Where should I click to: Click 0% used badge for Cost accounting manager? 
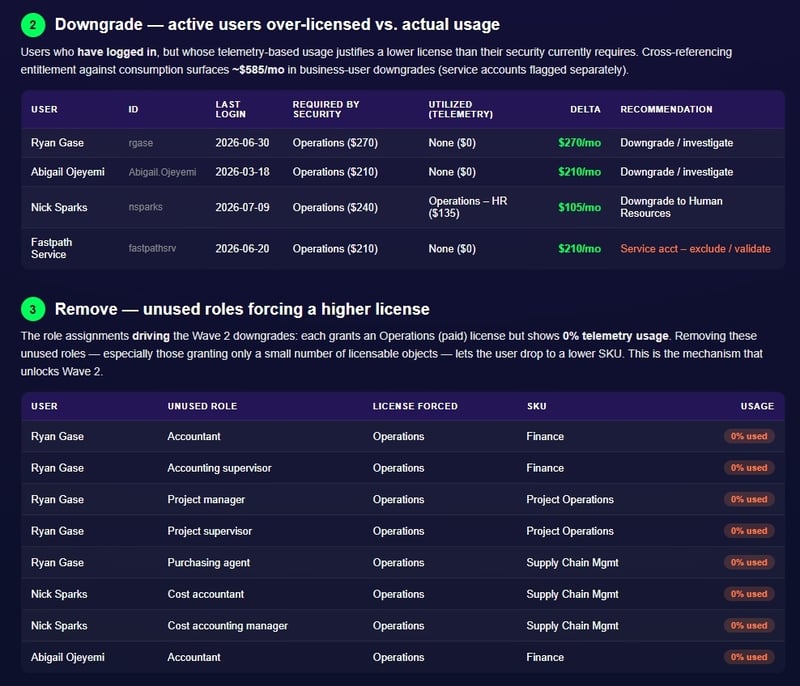pos(749,626)
